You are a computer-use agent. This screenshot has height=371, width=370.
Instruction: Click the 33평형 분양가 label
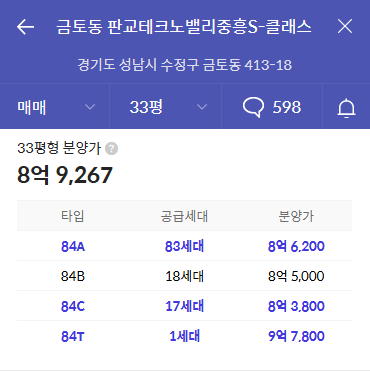pyautogui.click(x=59, y=148)
